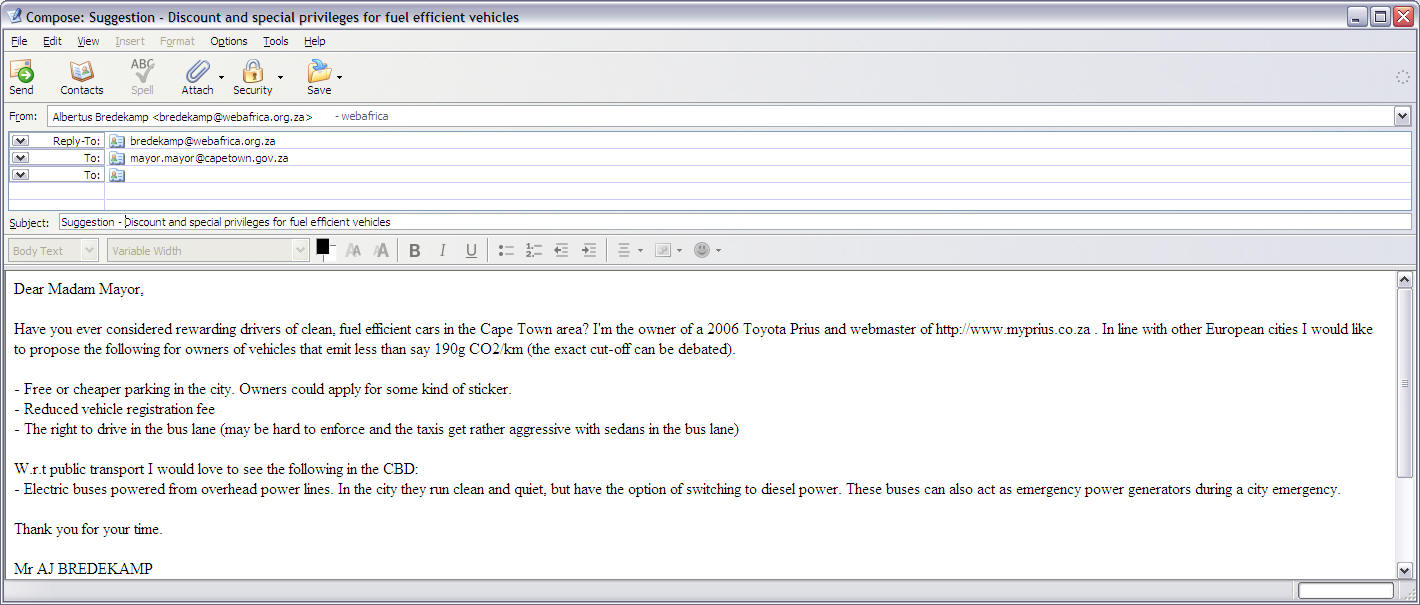Viewport: 1420px width, 605px height.
Task: Toggle Underline formatting
Action: pos(471,251)
